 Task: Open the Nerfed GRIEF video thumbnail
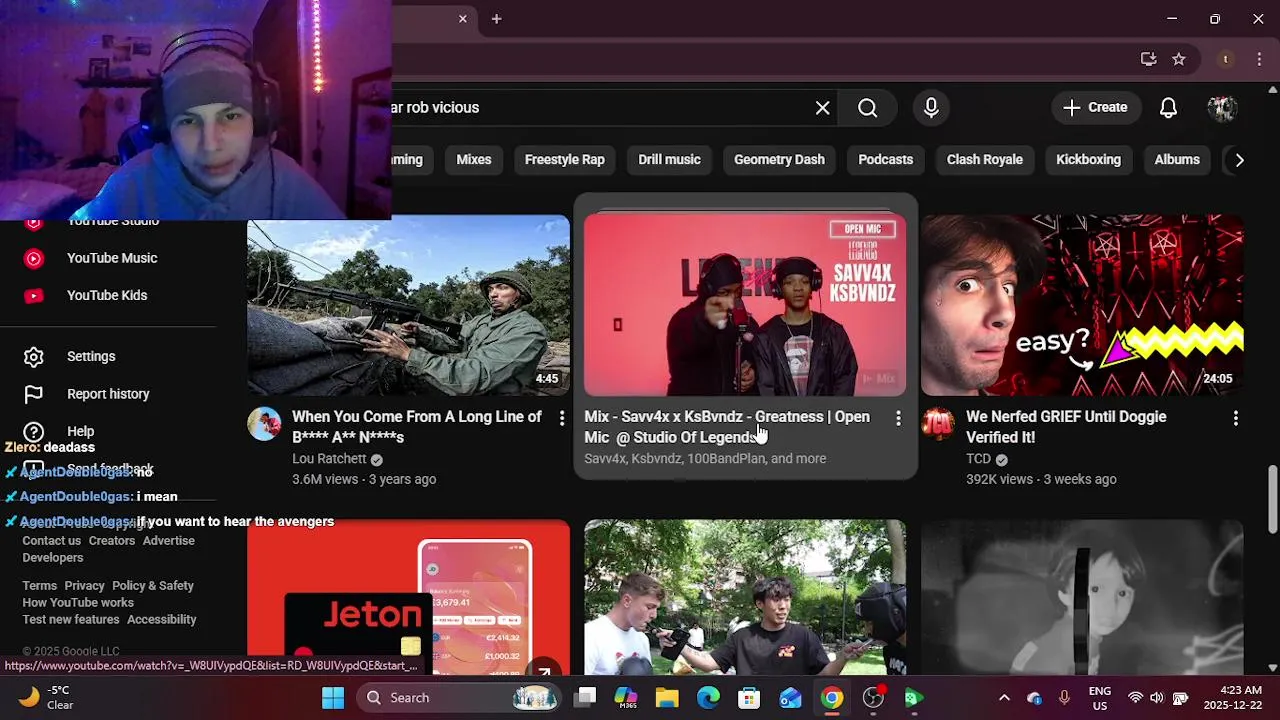(x=1082, y=305)
